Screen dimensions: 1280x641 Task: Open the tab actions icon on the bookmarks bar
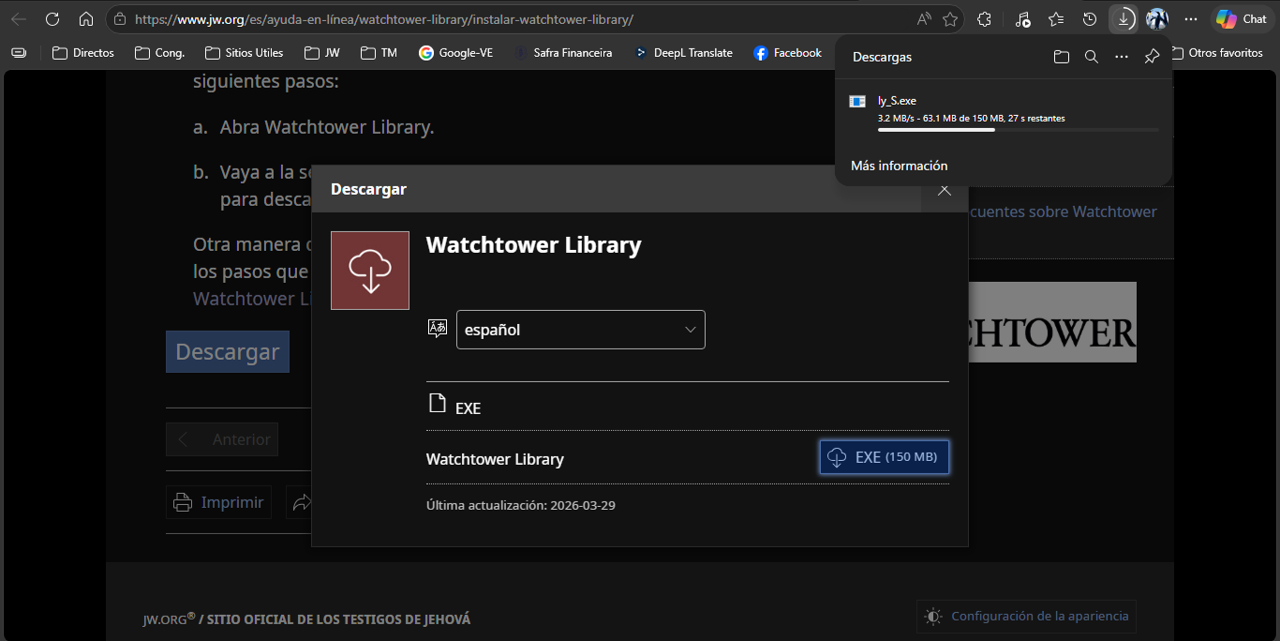[19, 52]
